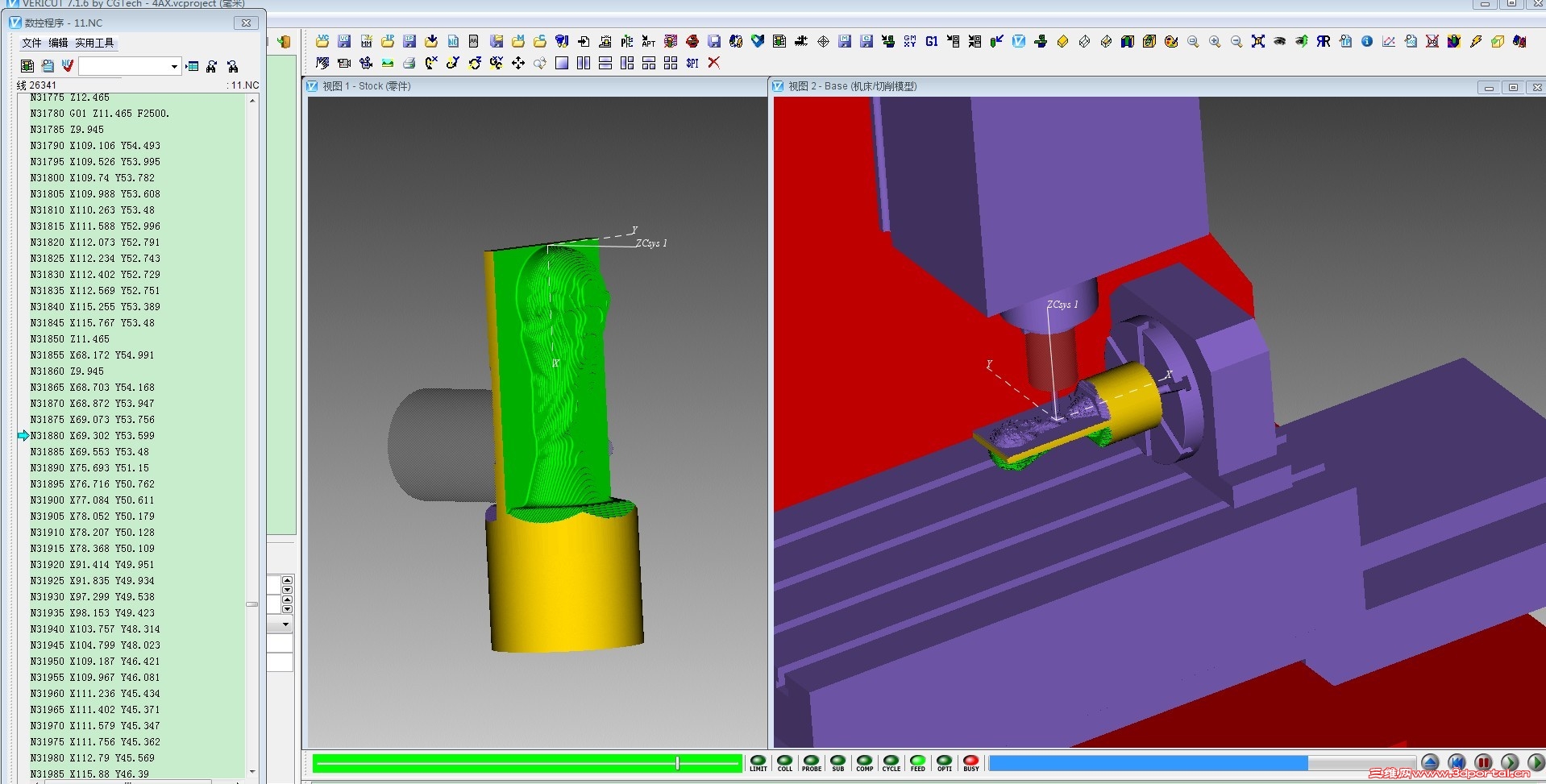1546x784 pixels.
Task: Switch to two side-by-side views layout
Action: [x=584, y=63]
